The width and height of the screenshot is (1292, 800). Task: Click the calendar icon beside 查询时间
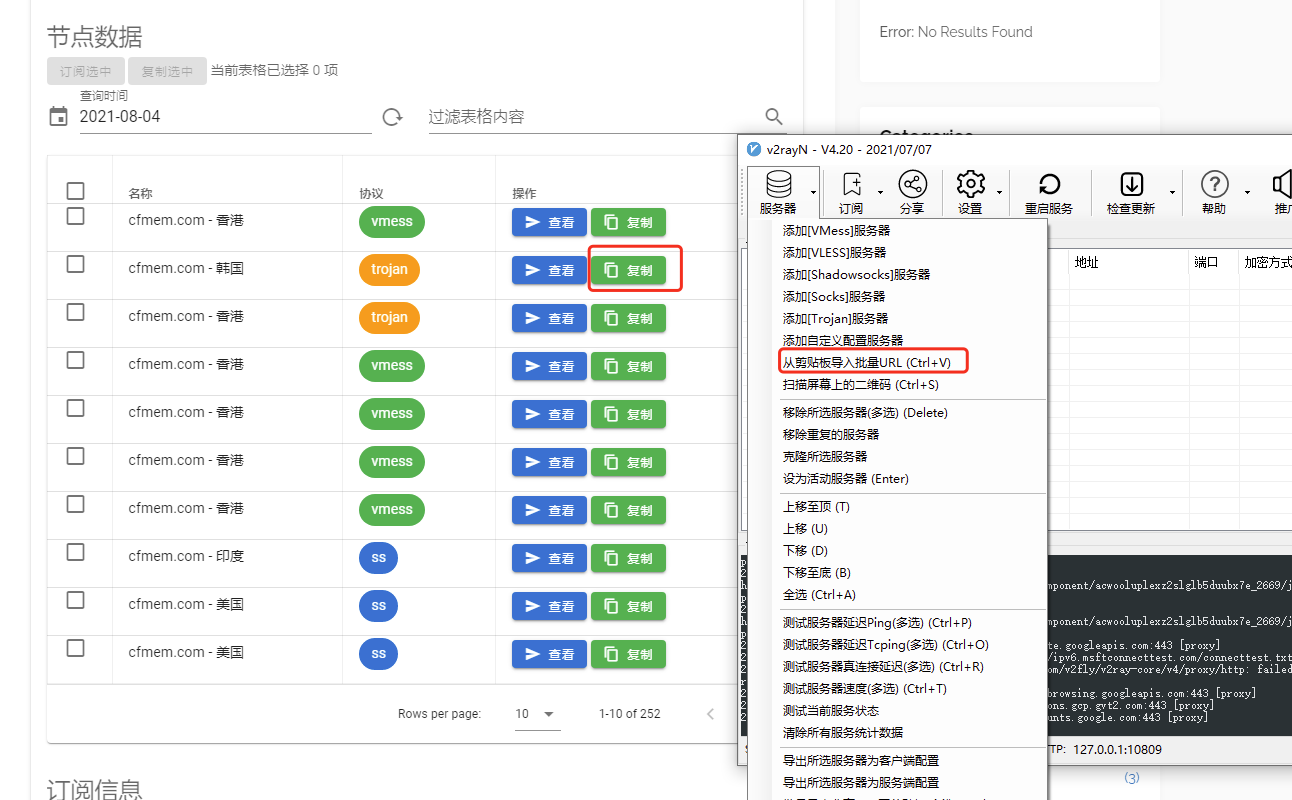[57, 117]
